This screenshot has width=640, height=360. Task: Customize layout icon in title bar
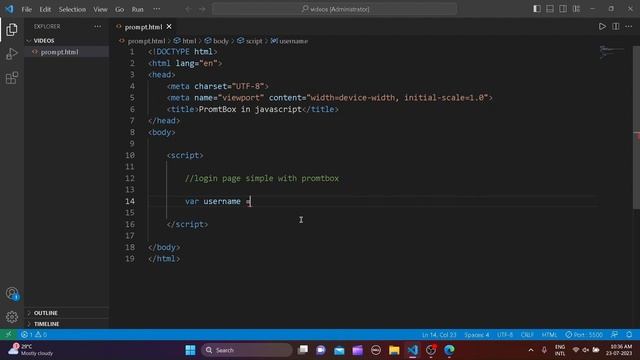(x=576, y=9)
